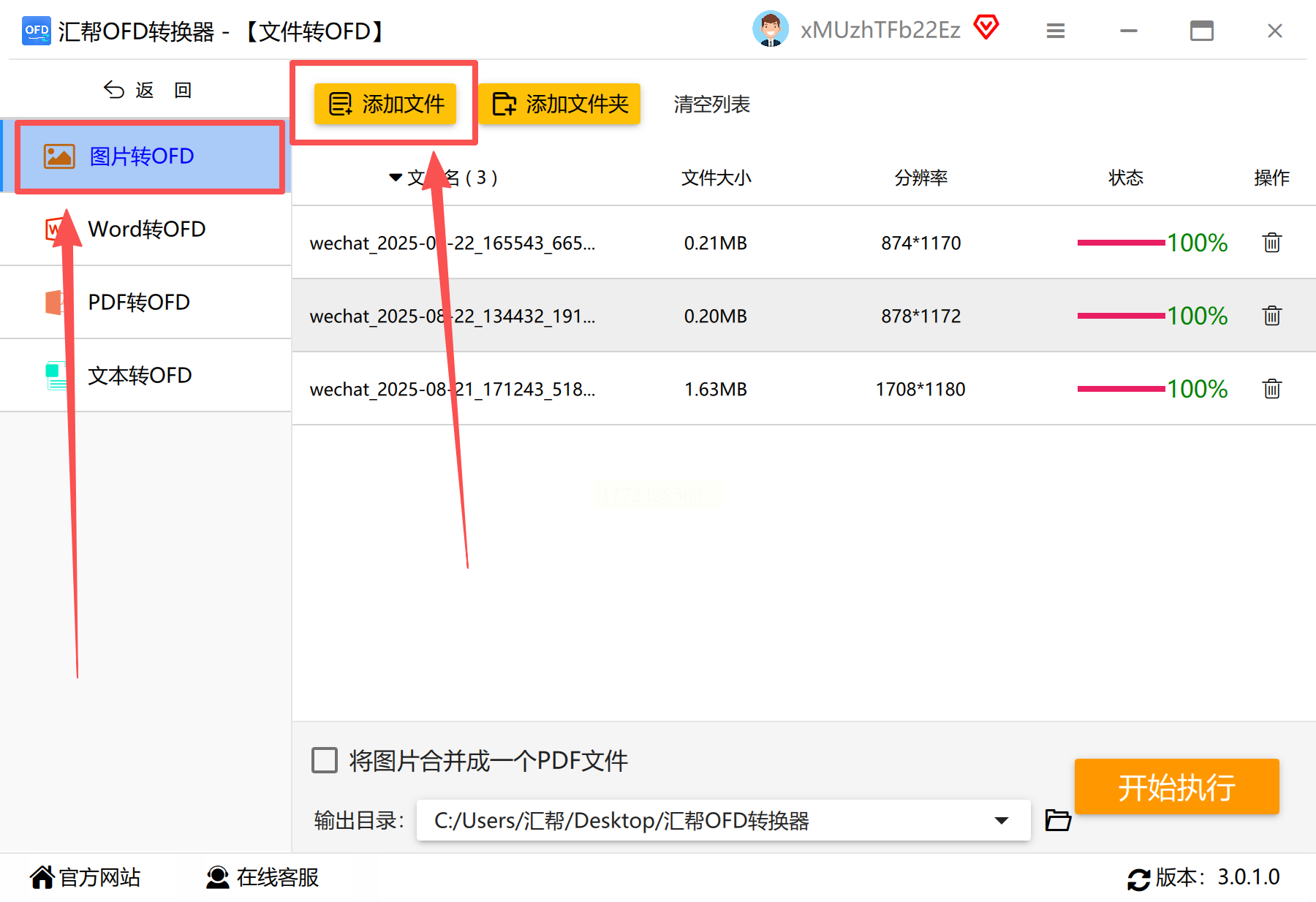Click the red VIP diamond icon
The width and height of the screenshot is (1316, 902).
tap(986, 29)
